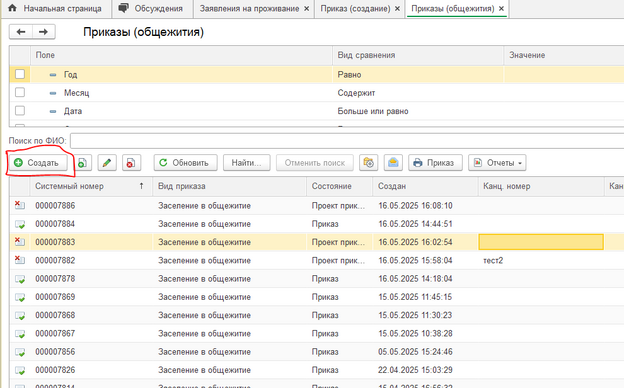Click the Месяц filter field name
This screenshot has height=388, width=624.
click(x=76, y=93)
